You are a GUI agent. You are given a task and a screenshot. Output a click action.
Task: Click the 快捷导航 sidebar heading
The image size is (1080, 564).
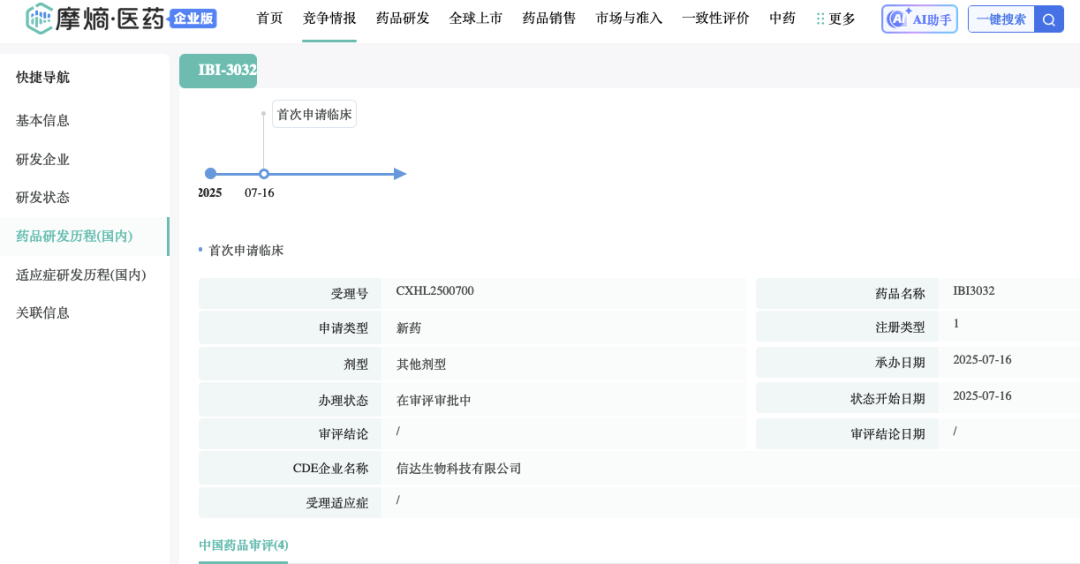pos(43,77)
